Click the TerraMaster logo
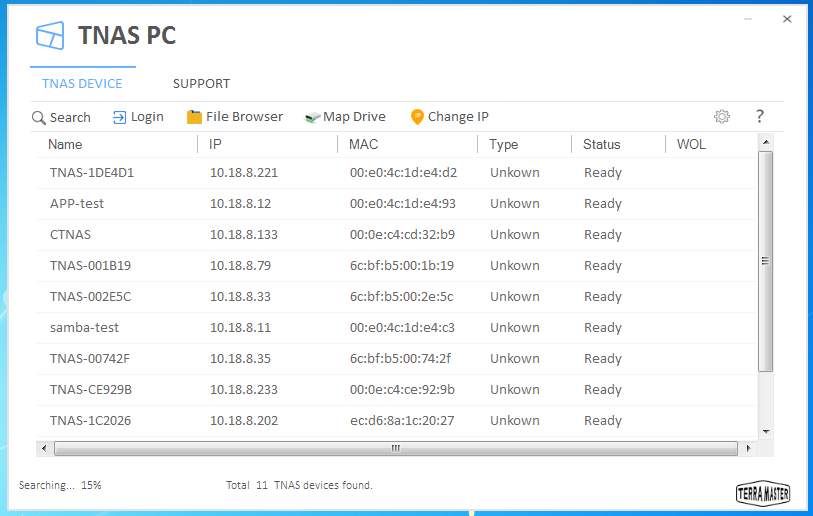Screen dimensions: 813x516 pos(763,492)
